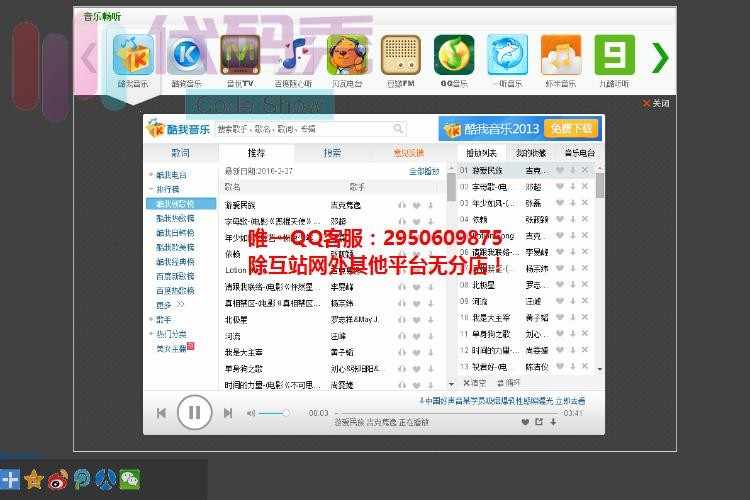Adjust the volume slider
Viewport: 750px width, 500px height.
[274, 413]
